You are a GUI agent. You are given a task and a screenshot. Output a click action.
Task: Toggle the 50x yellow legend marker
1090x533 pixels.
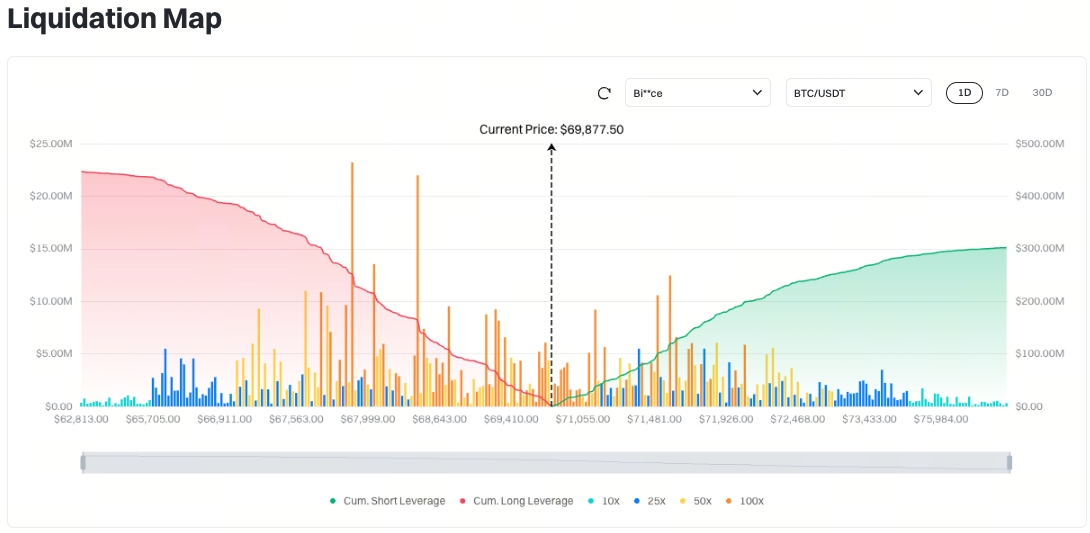[682, 501]
